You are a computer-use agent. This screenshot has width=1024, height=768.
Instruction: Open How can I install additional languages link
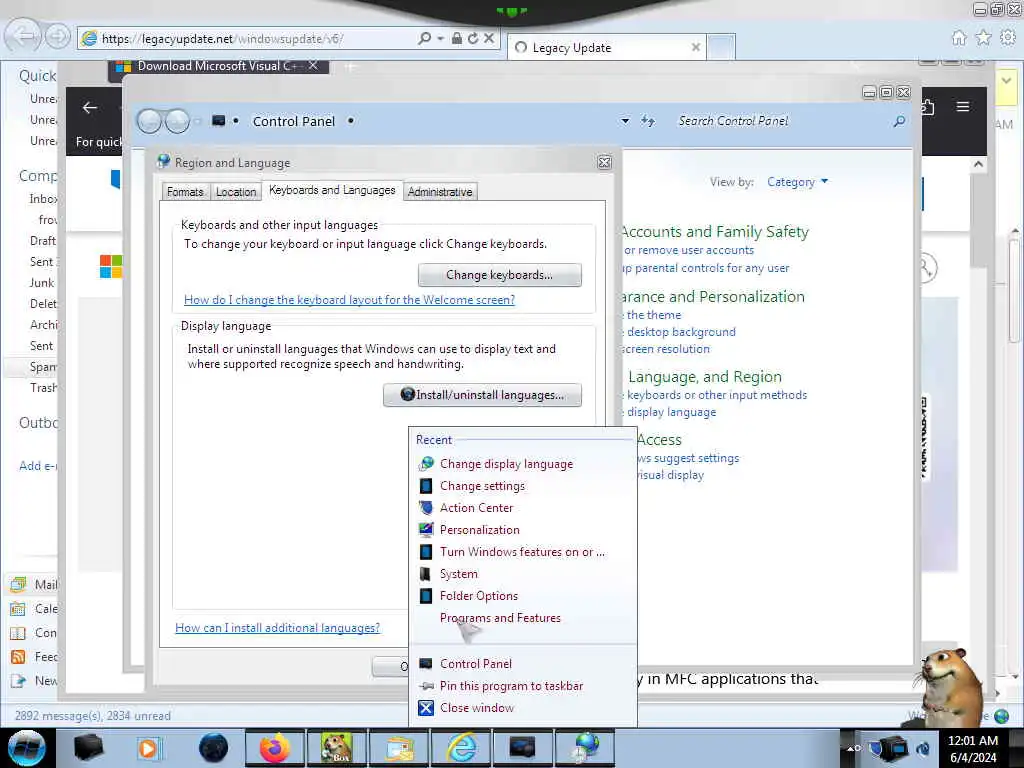pyautogui.click(x=278, y=628)
